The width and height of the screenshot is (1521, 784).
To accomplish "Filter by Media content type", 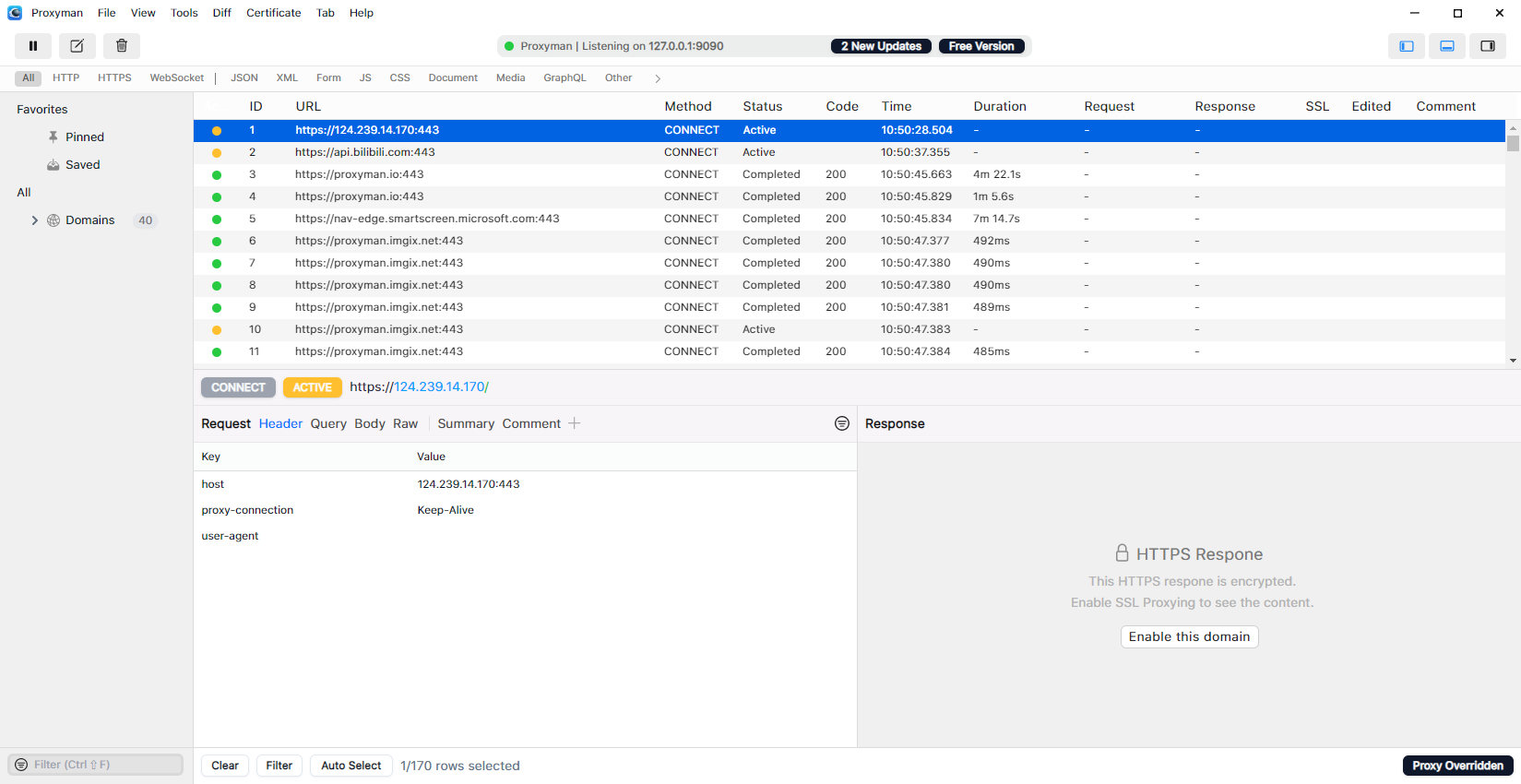I will click(511, 78).
